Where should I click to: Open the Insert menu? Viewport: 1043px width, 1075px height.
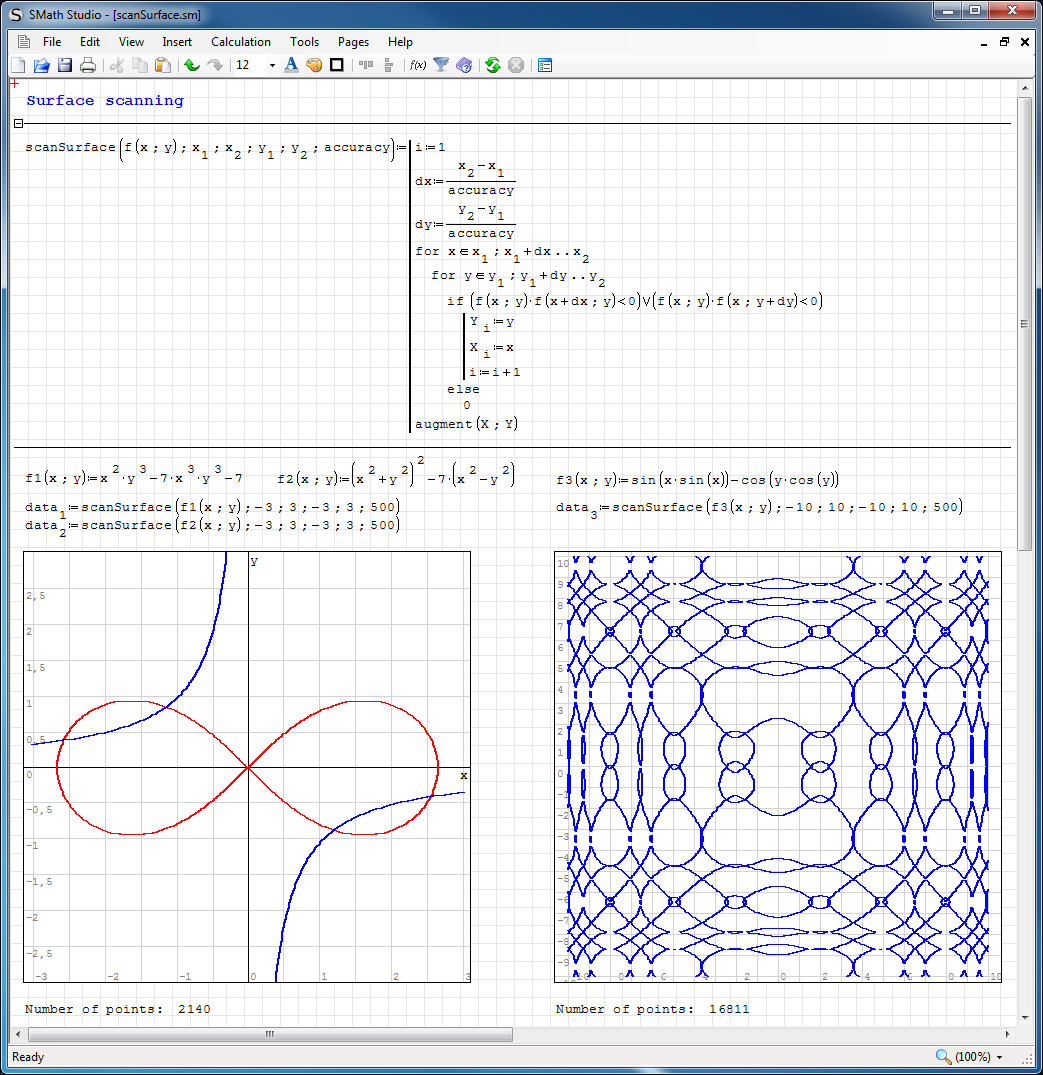pos(177,42)
